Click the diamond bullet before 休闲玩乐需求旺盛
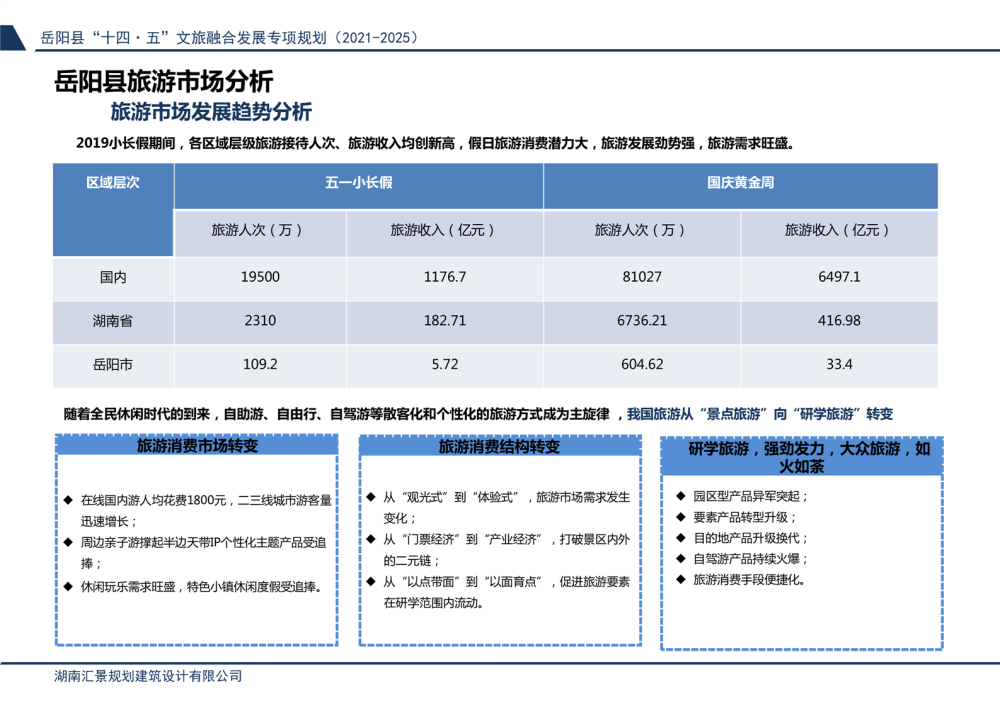 pyautogui.click(x=68, y=587)
